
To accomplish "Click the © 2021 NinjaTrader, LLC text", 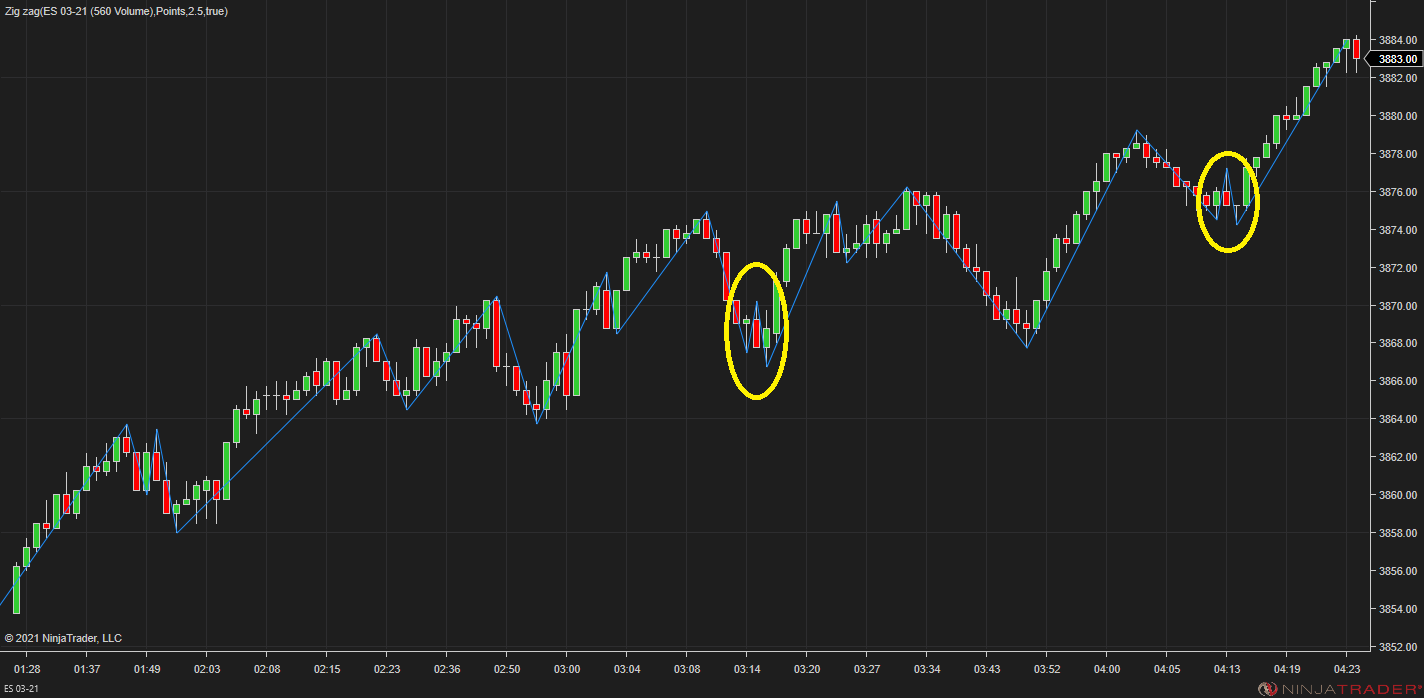I will [x=63, y=638].
